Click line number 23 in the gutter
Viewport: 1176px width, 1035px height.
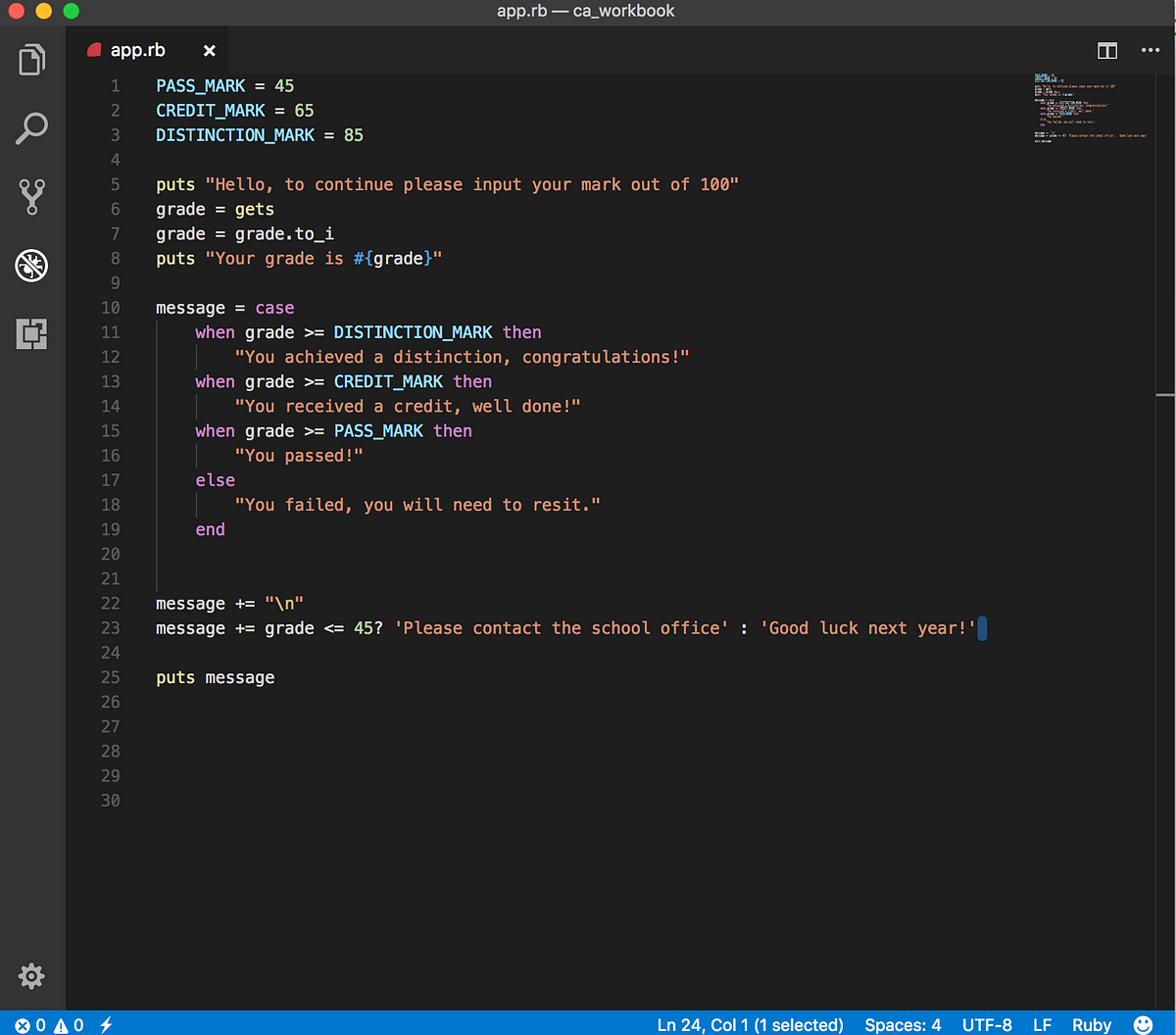click(110, 628)
